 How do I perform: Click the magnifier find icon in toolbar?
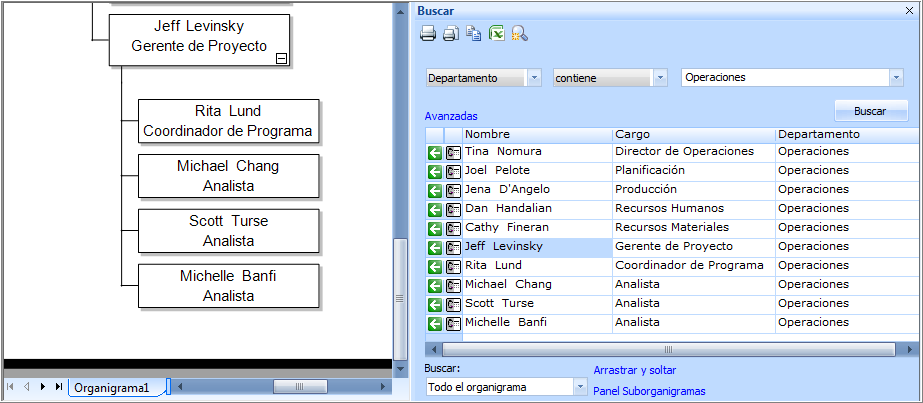[x=519, y=34]
